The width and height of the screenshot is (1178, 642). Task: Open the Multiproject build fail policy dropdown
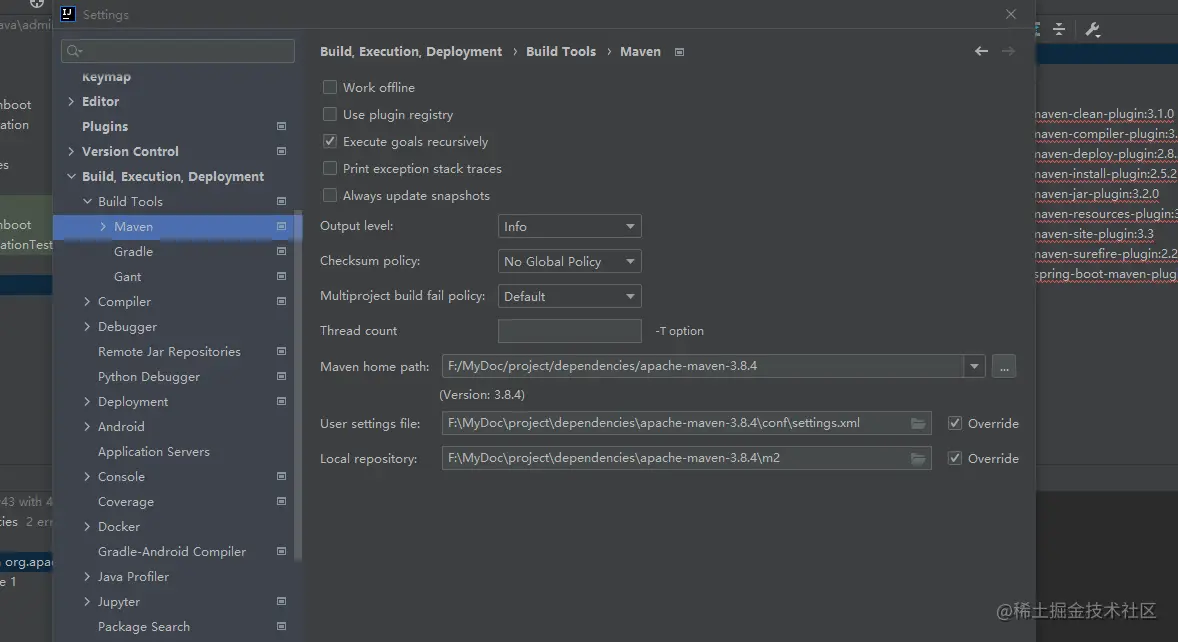point(569,296)
